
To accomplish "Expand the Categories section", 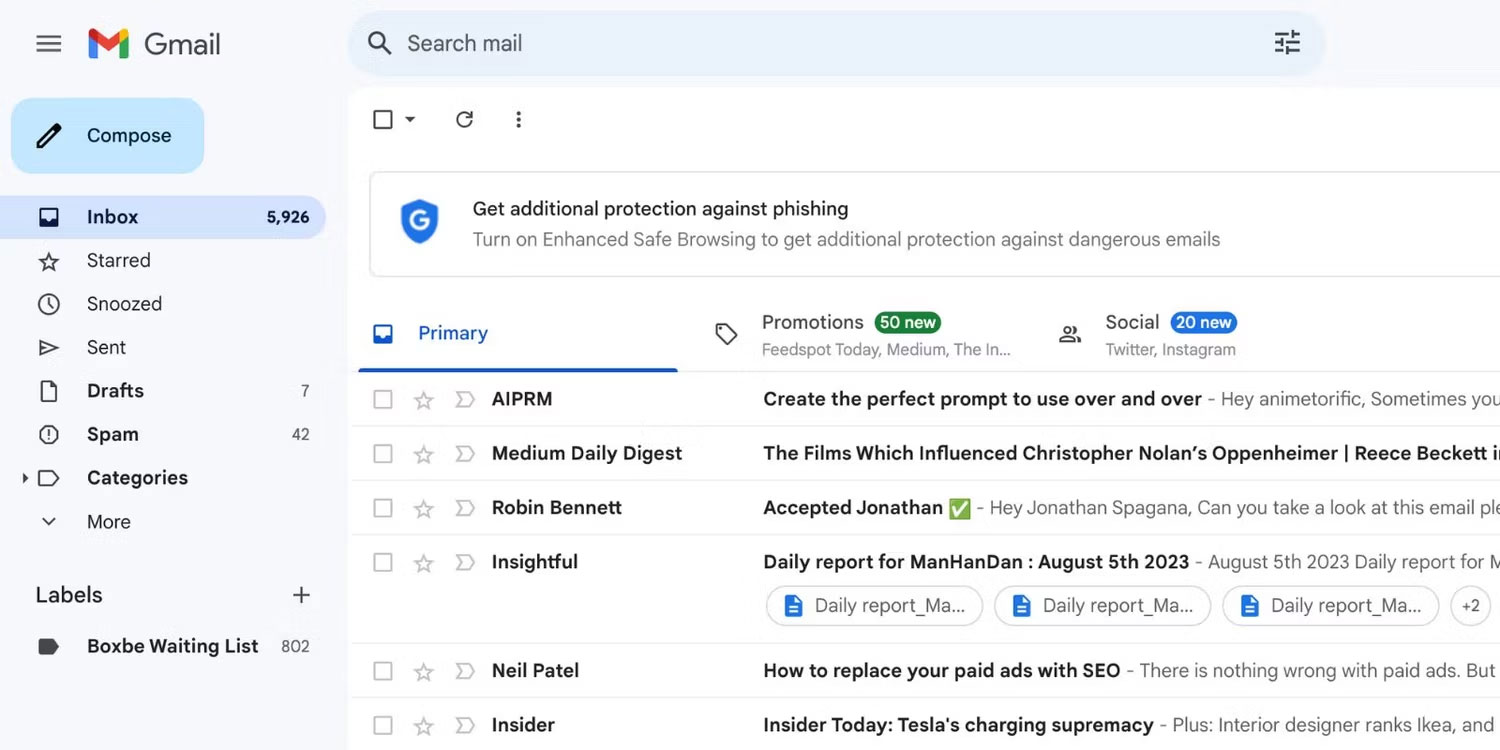I will (x=24, y=478).
